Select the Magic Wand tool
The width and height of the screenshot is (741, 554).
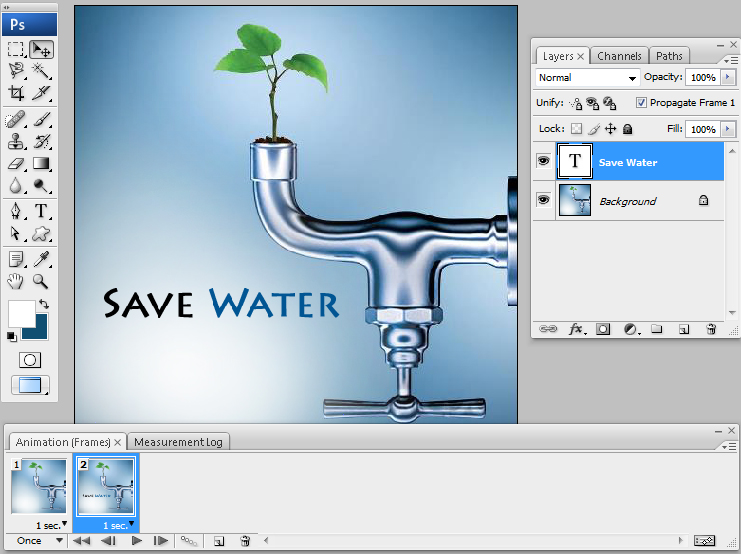[x=42, y=70]
